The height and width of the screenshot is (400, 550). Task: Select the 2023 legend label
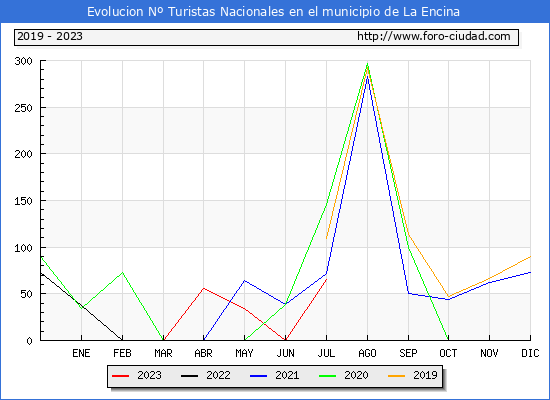[149, 375]
